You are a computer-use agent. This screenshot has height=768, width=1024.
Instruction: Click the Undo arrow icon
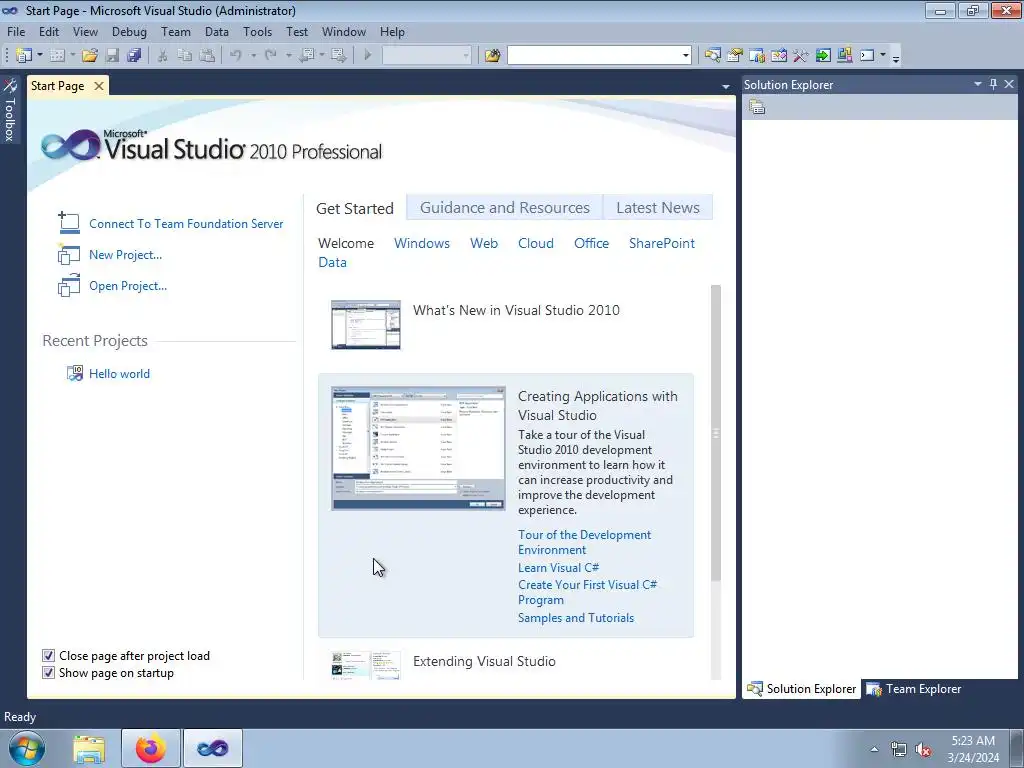(236, 56)
